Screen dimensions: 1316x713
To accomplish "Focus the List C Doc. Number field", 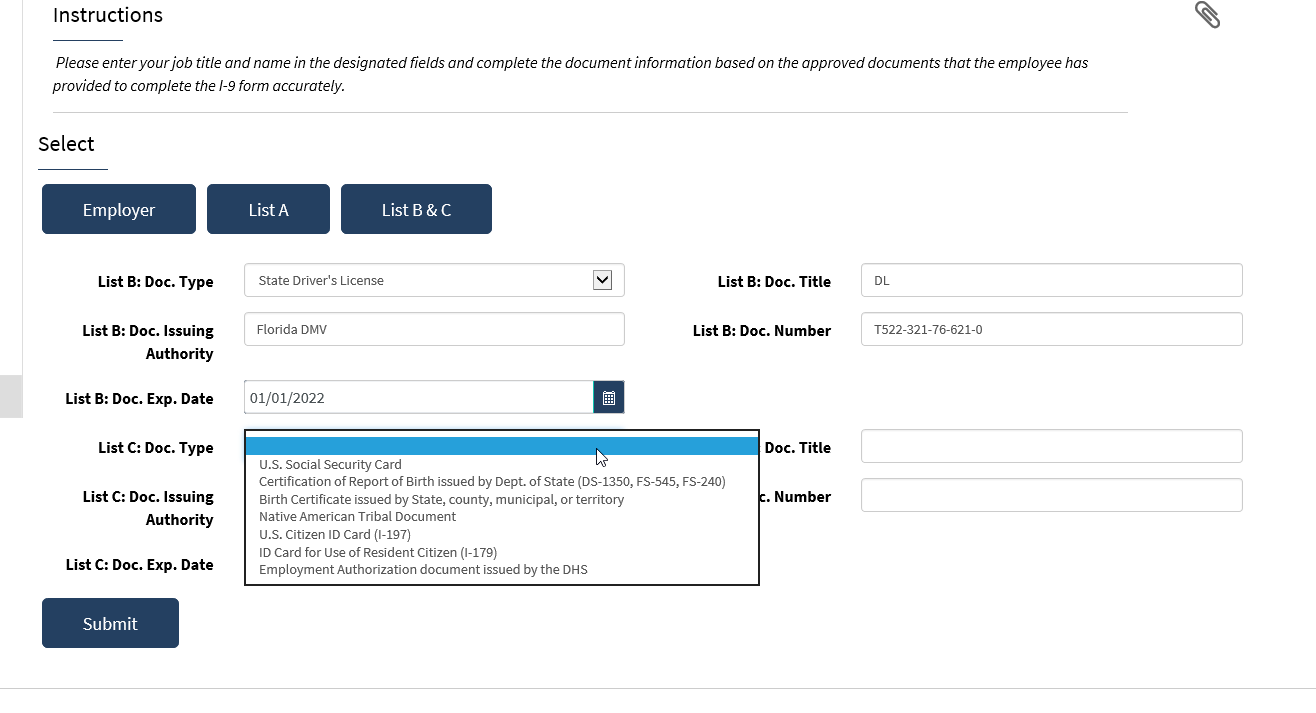I will tap(1052, 495).
